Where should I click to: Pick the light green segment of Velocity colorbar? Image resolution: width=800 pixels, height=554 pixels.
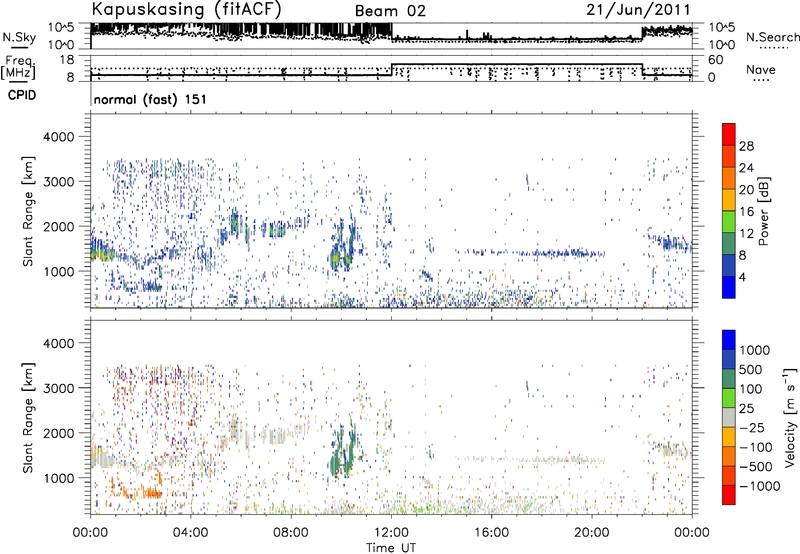click(x=729, y=398)
